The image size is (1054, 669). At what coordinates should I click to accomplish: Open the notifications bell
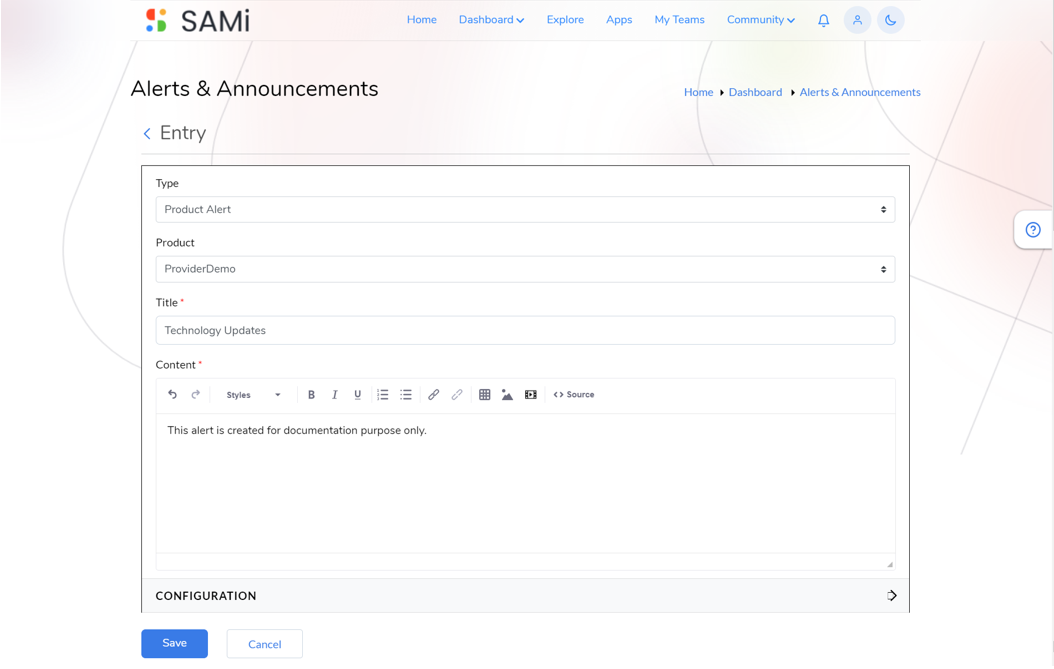[x=823, y=20]
